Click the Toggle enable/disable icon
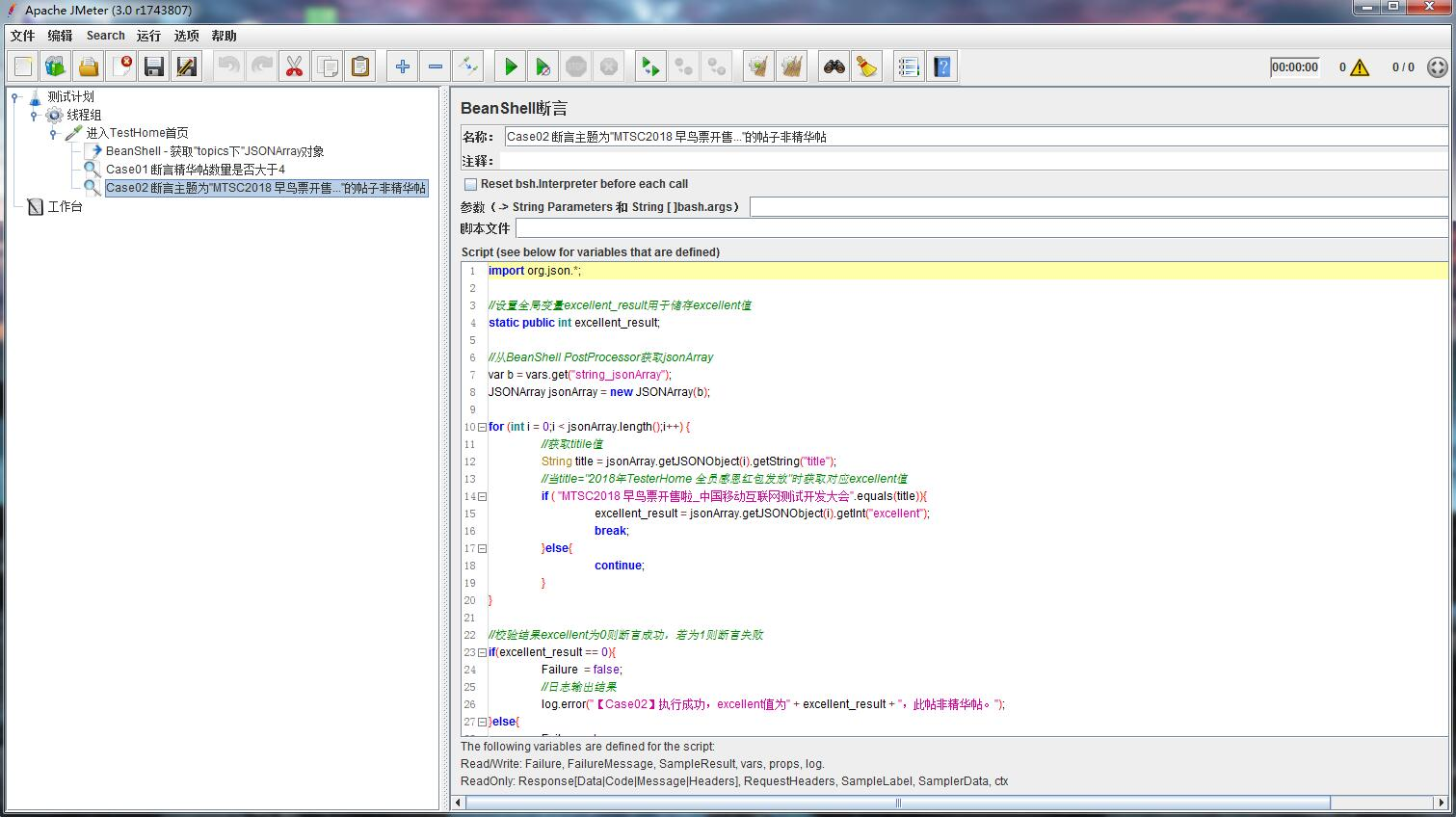This screenshot has width=1456, height=817. (467, 66)
